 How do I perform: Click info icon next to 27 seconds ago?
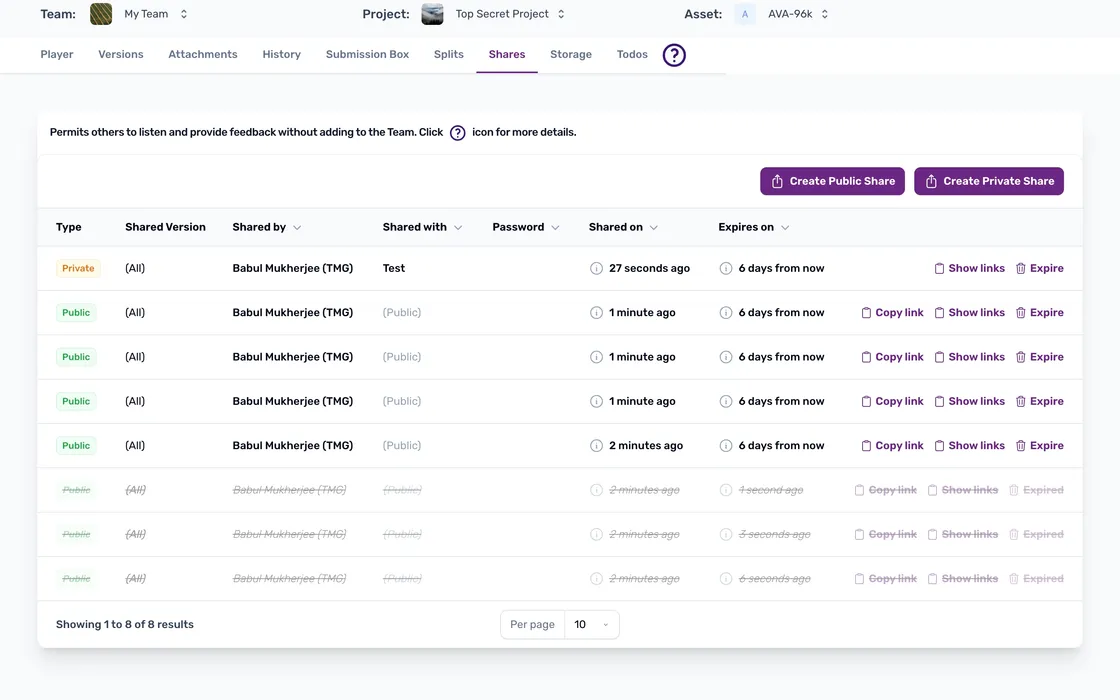pos(596,269)
